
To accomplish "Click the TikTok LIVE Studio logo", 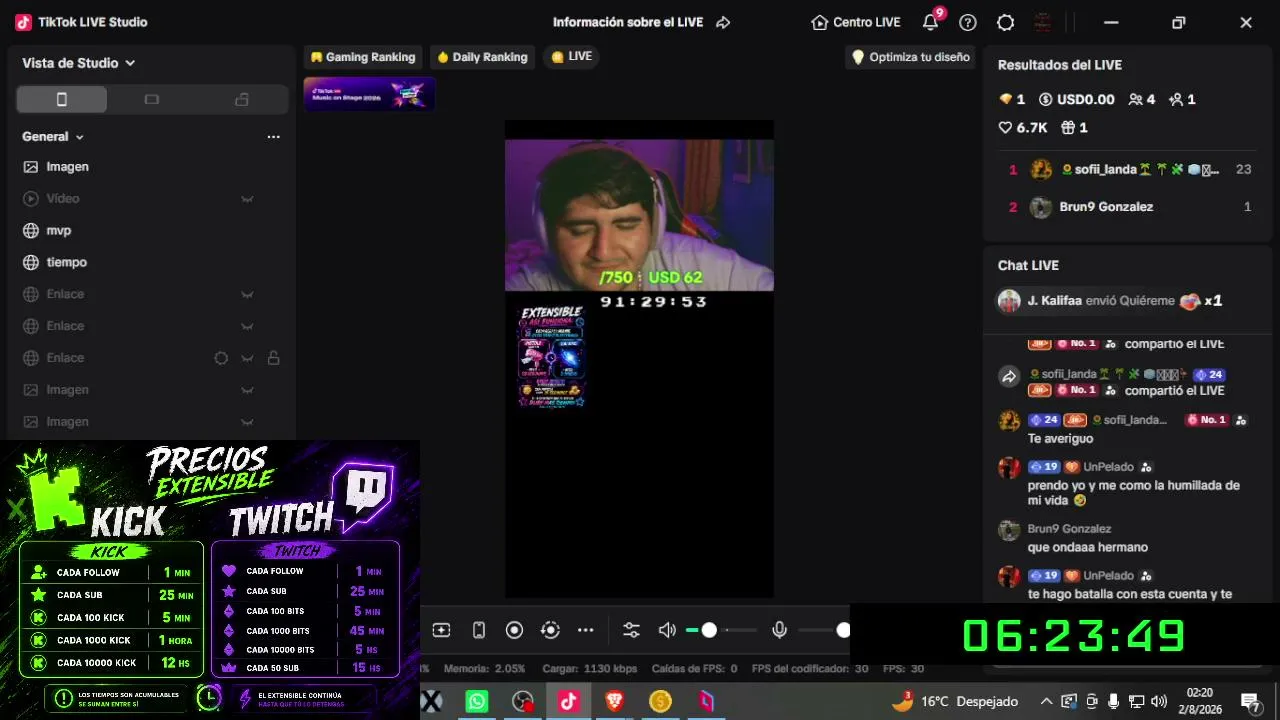I will [23, 22].
